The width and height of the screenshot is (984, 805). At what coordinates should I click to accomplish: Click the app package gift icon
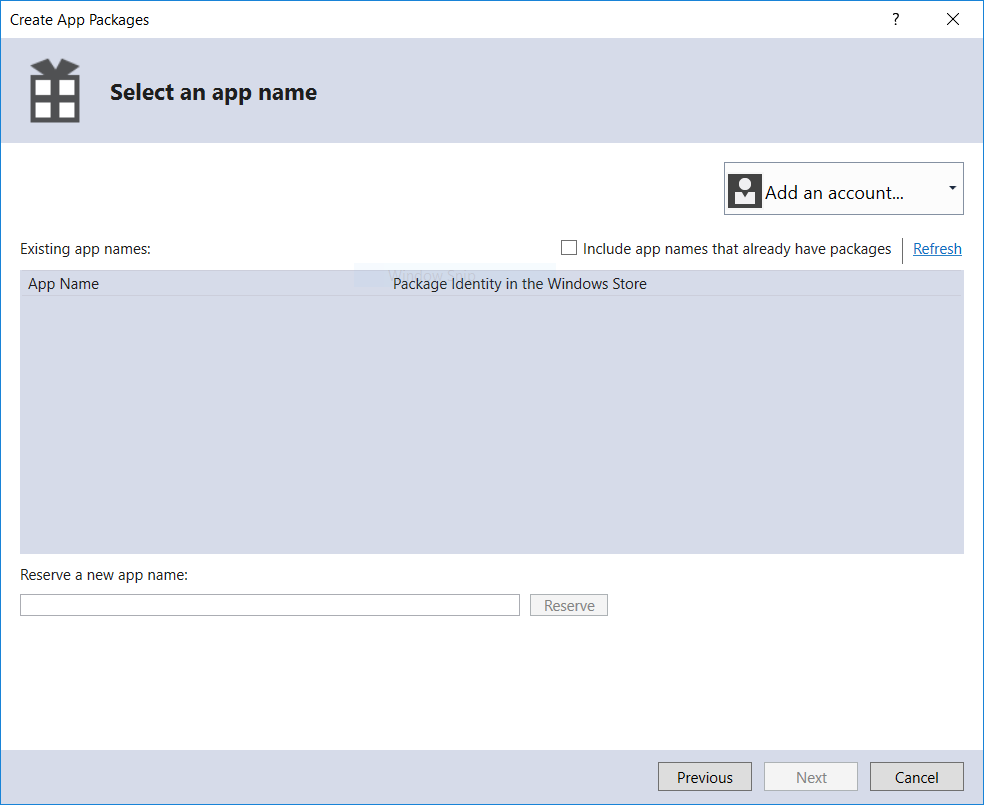tap(54, 90)
